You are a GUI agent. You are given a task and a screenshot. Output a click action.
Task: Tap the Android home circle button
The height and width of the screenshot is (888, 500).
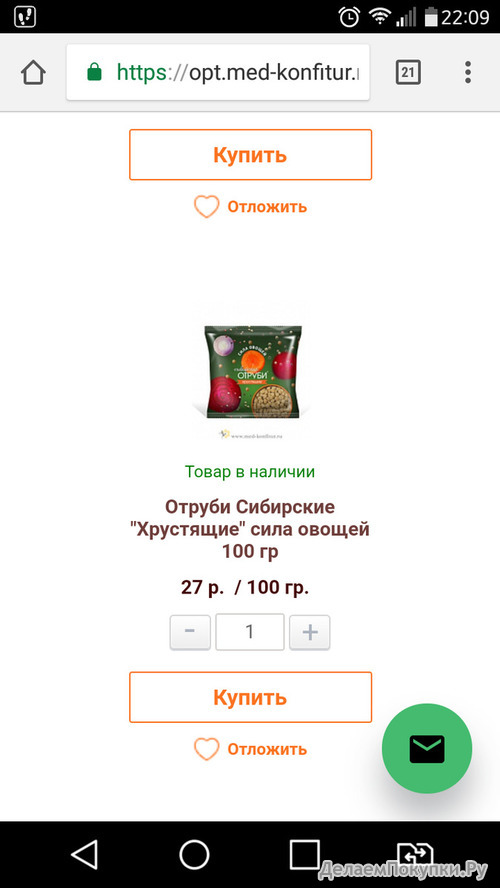pos(194,854)
